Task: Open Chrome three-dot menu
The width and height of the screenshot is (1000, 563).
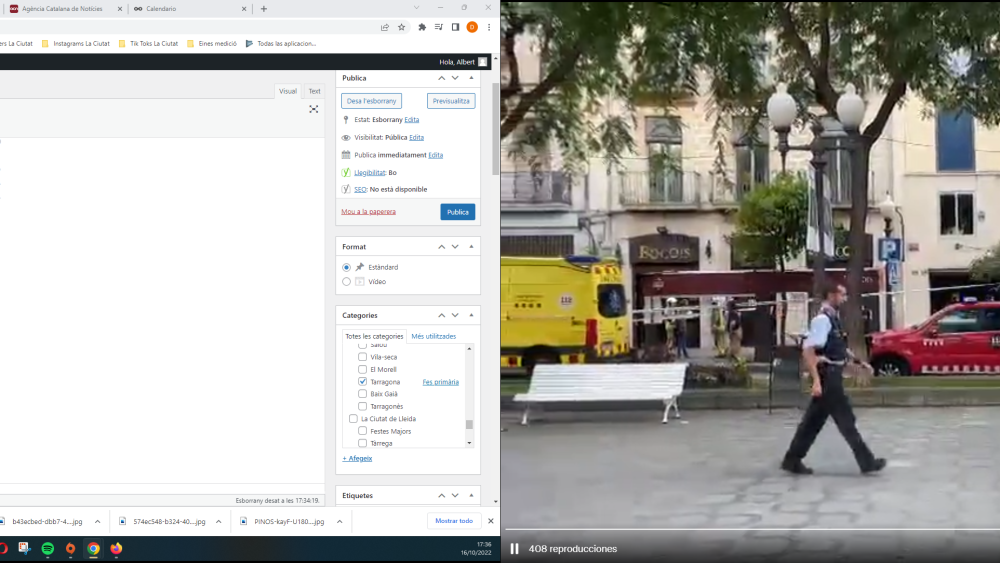Action: tap(489, 27)
